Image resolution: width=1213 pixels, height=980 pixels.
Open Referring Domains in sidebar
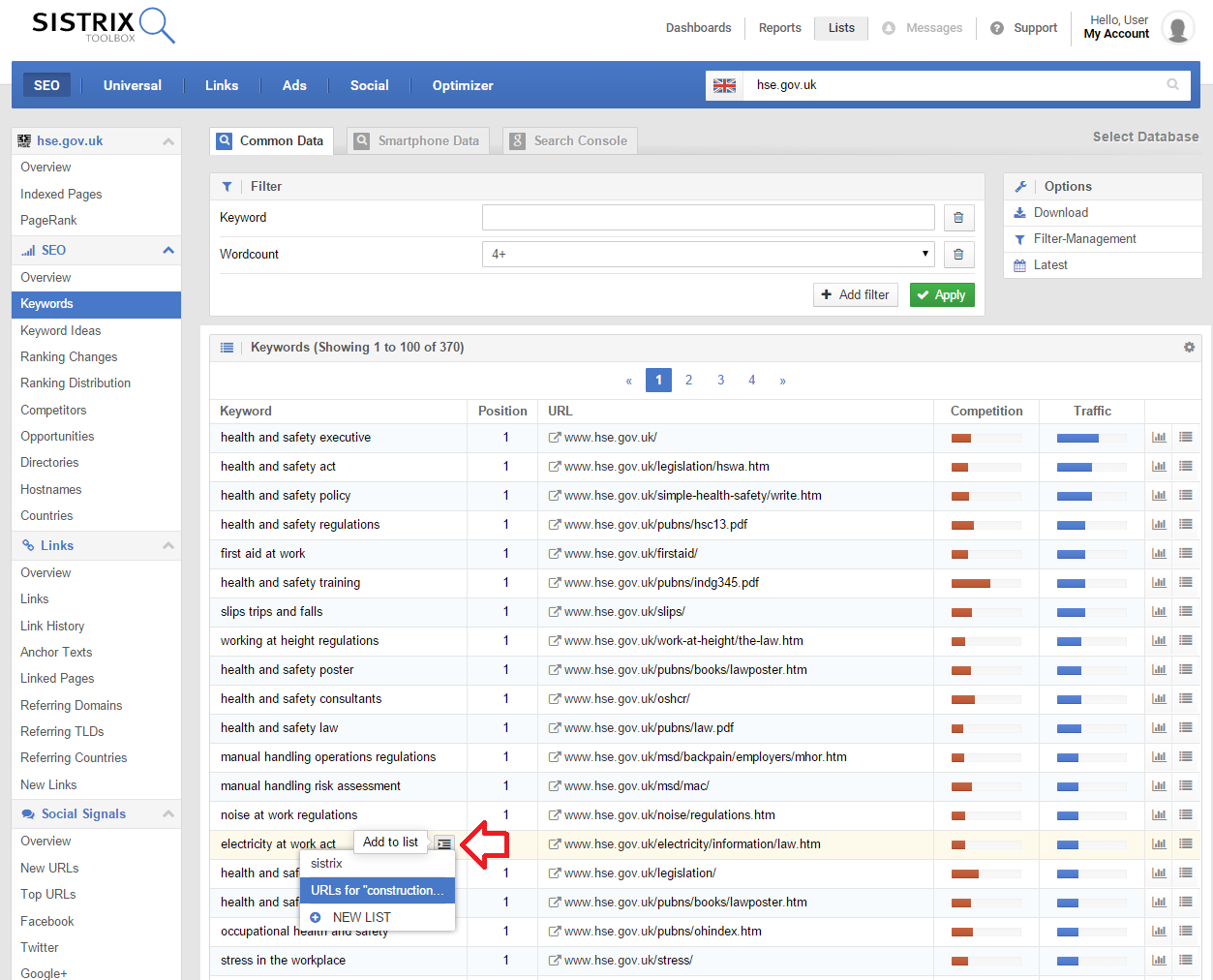point(72,706)
